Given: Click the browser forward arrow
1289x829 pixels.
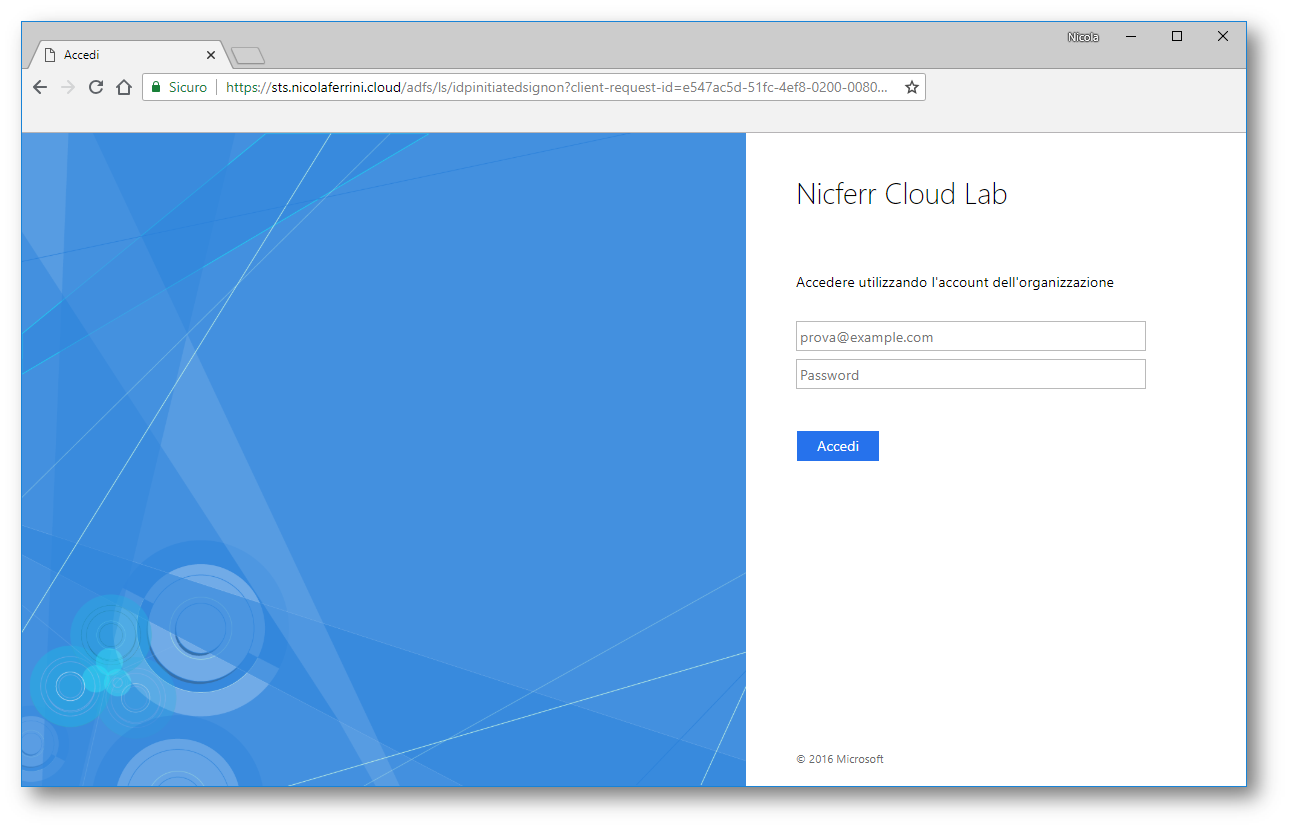Looking at the screenshot, I should [x=68, y=87].
